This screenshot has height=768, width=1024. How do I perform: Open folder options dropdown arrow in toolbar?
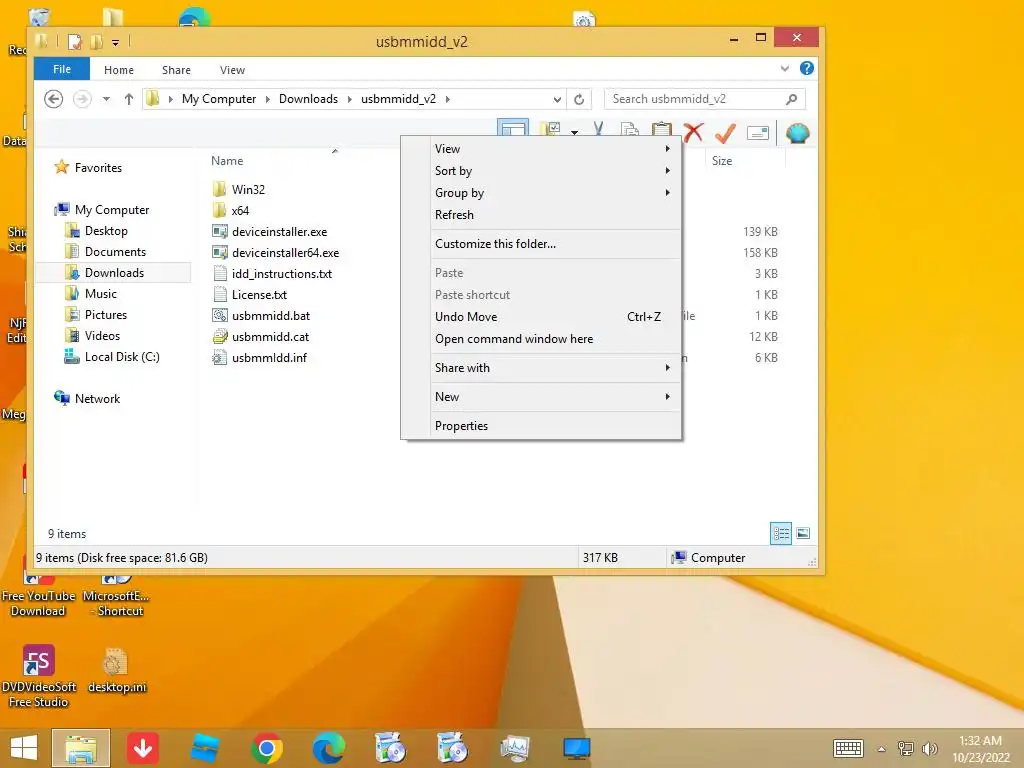(574, 132)
